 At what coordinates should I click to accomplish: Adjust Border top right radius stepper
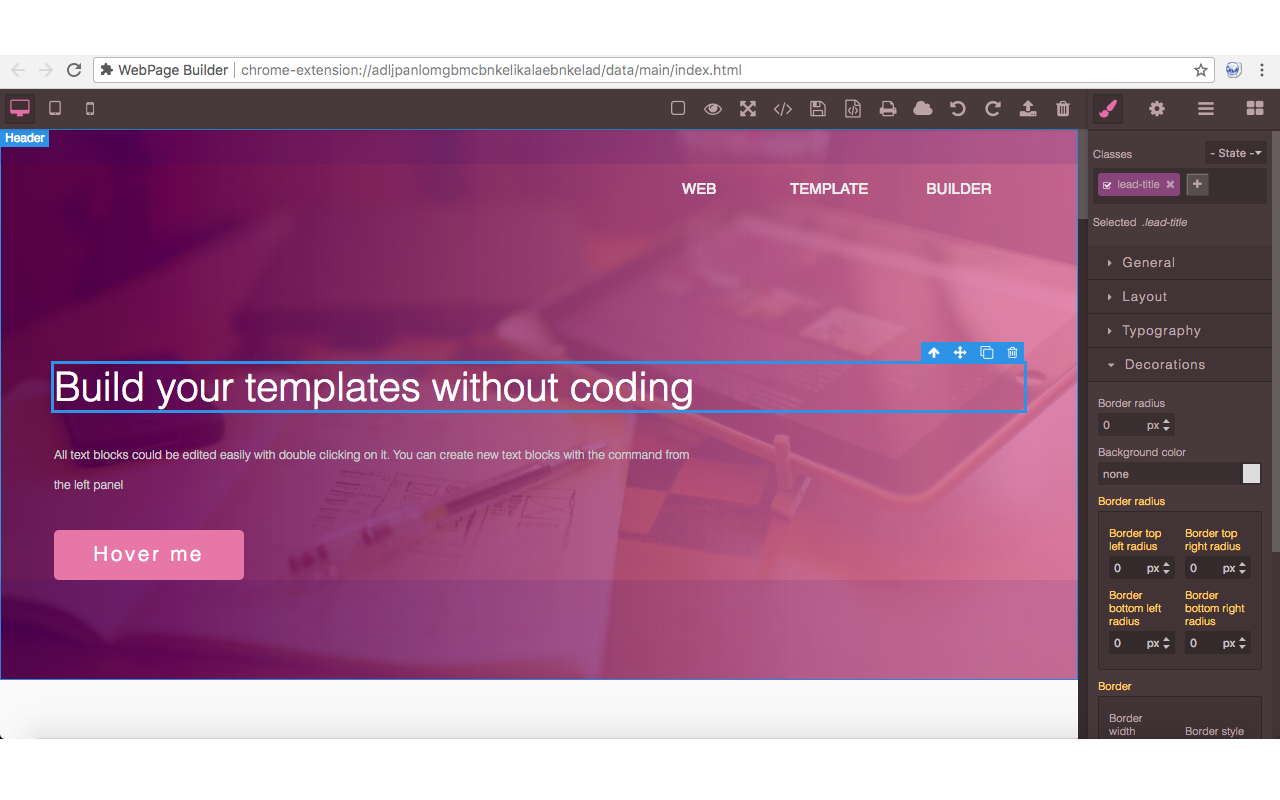point(1242,568)
